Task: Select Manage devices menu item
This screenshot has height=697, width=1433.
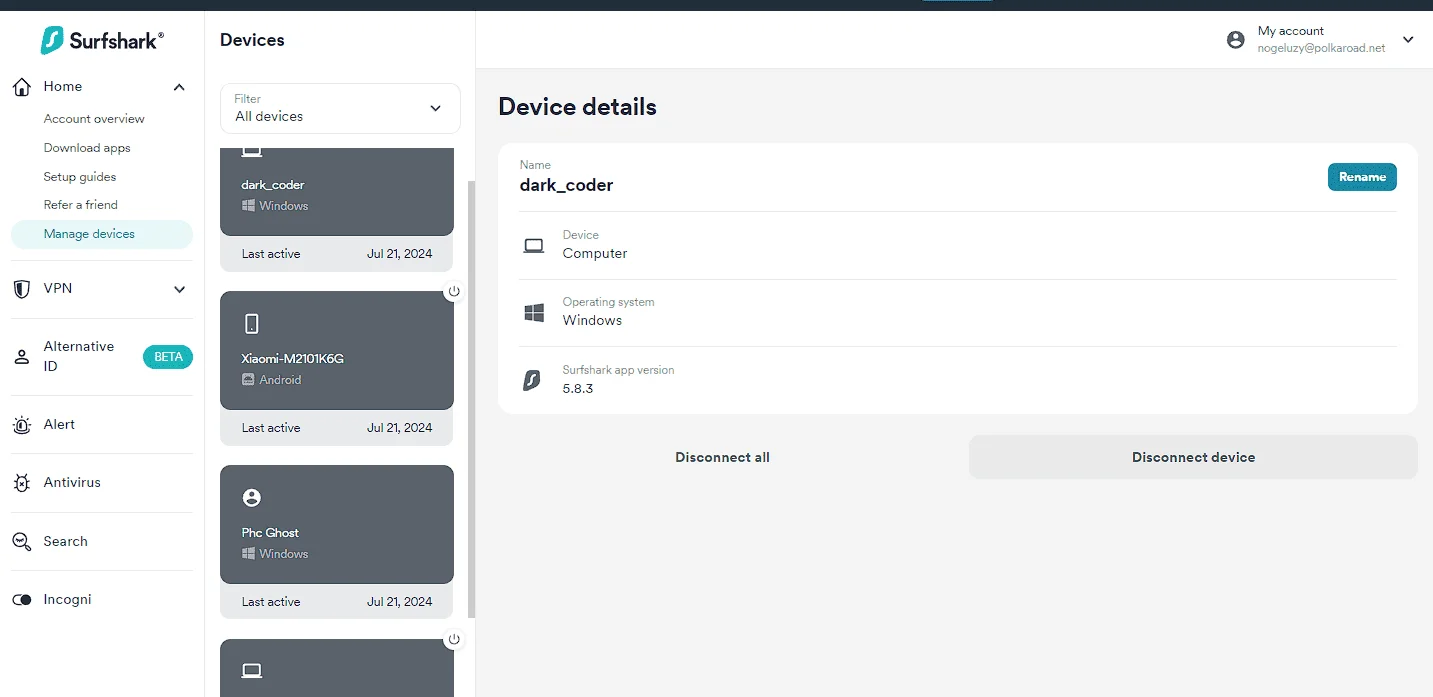Action: point(102,234)
